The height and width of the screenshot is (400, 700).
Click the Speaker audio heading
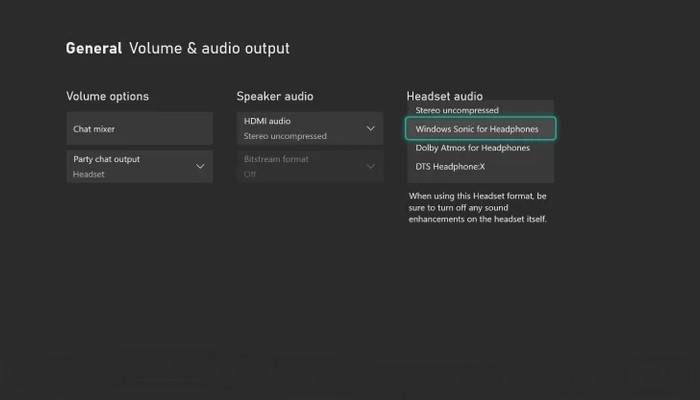coord(275,96)
